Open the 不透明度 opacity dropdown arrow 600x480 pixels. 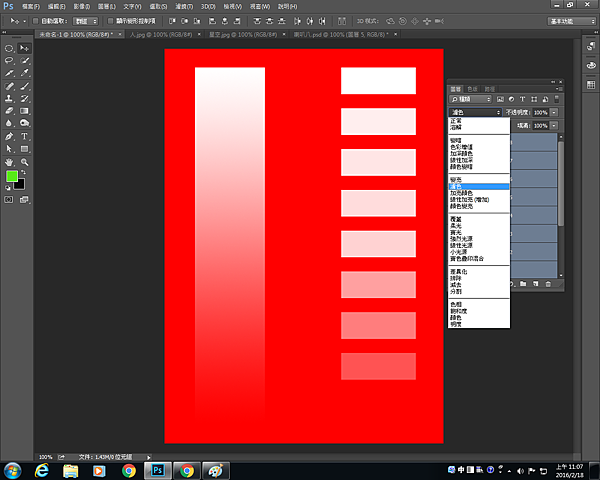[554, 112]
